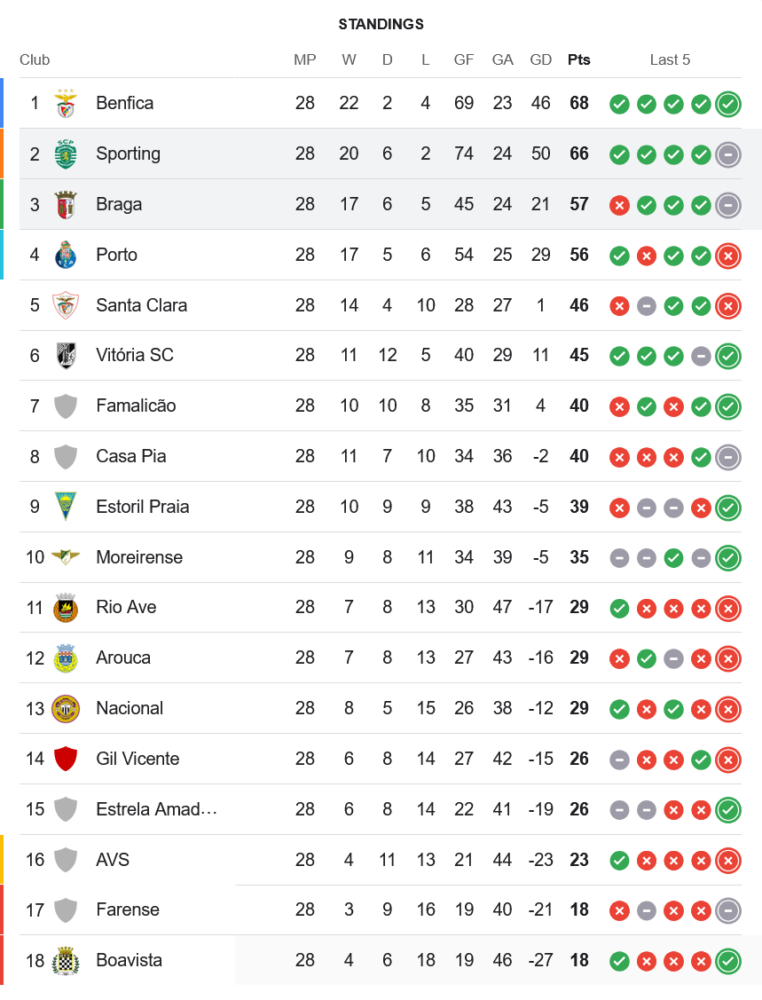Image resolution: width=762 pixels, height=1000 pixels.
Task: Click the Porto club crest icon
Action: [x=66, y=255]
